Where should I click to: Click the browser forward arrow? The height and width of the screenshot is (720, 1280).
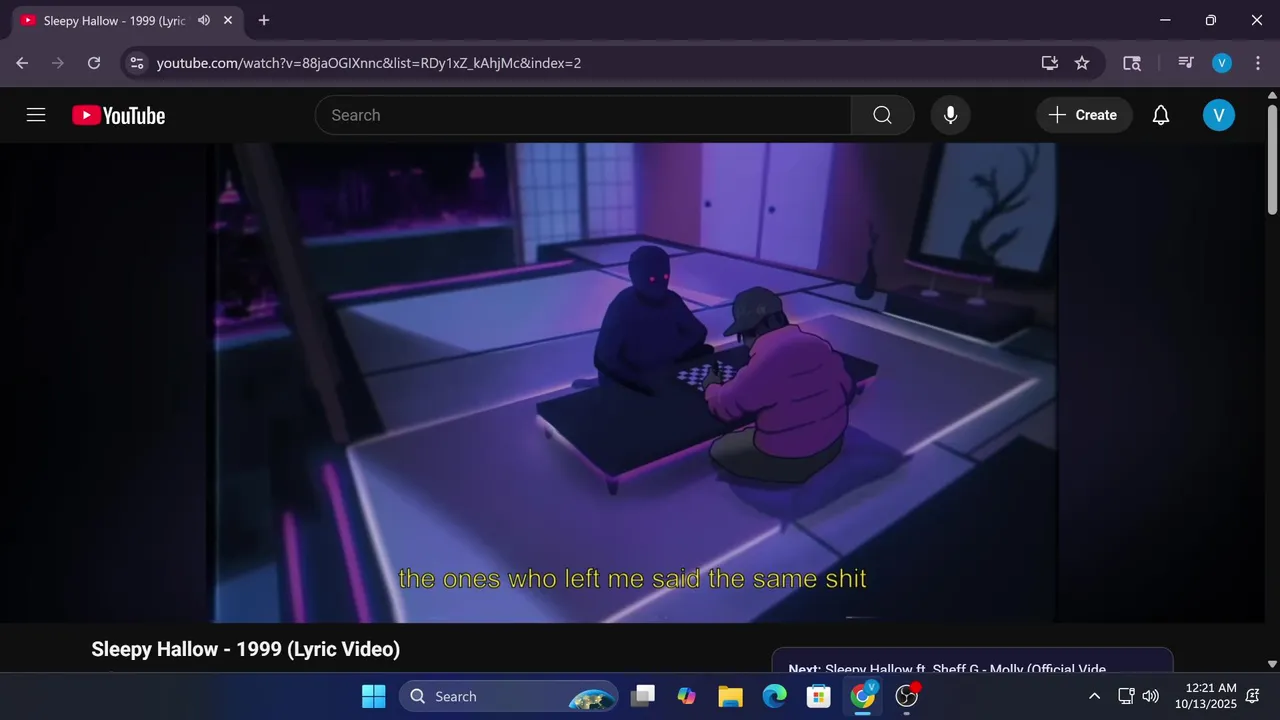click(x=58, y=63)
